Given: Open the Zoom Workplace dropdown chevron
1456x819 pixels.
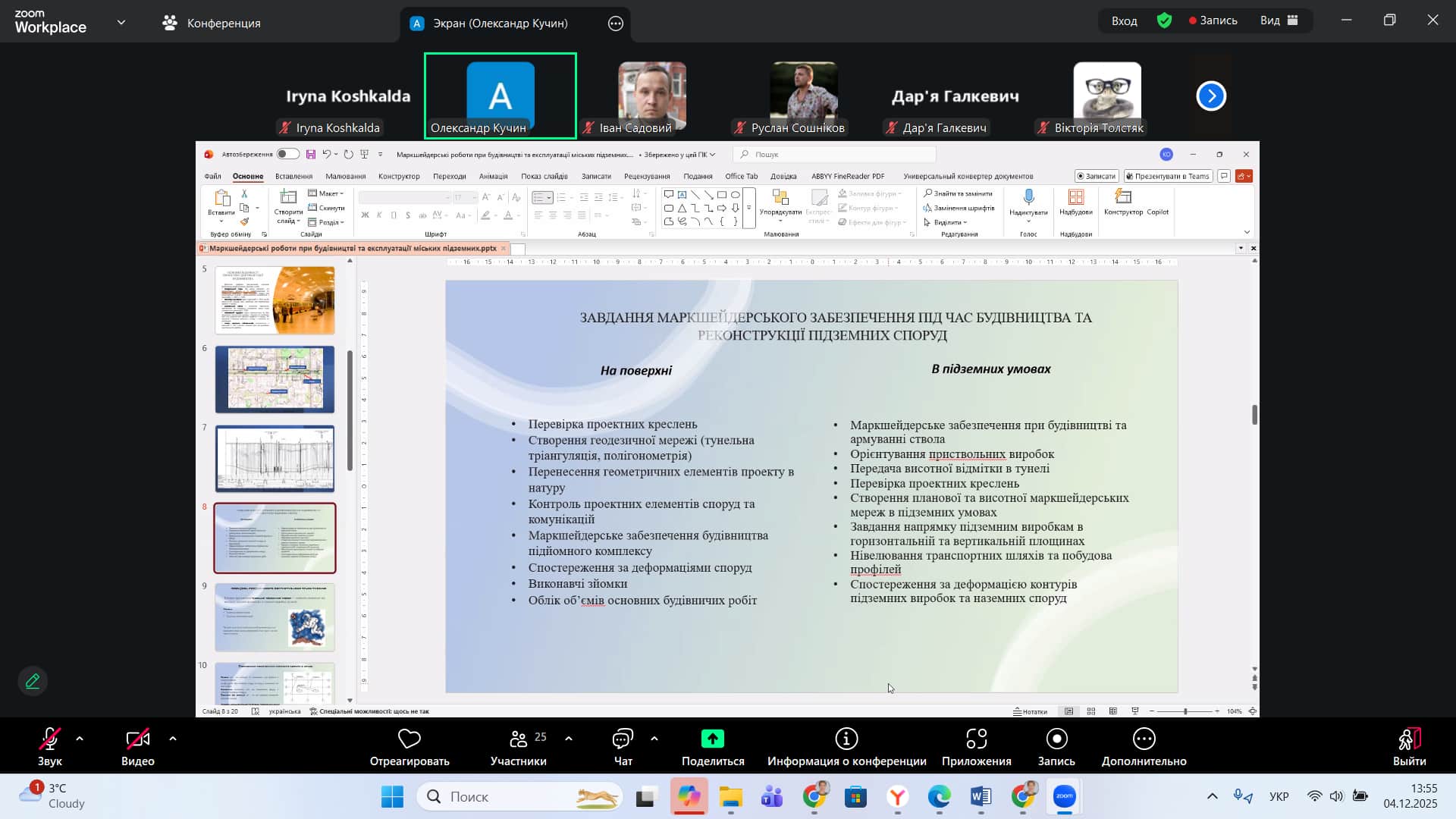Looking at the screenshot, I should click(x=121, y=23).
